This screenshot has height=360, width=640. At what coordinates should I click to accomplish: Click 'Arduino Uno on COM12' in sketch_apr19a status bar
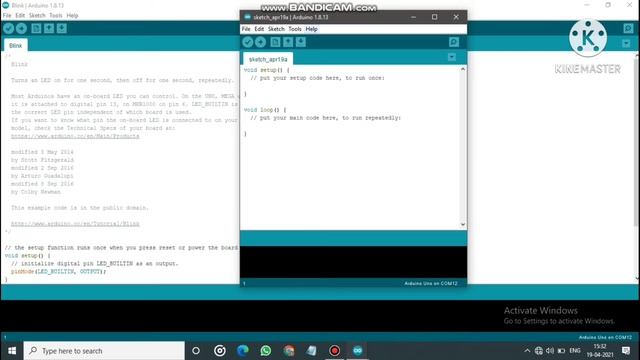431,283
